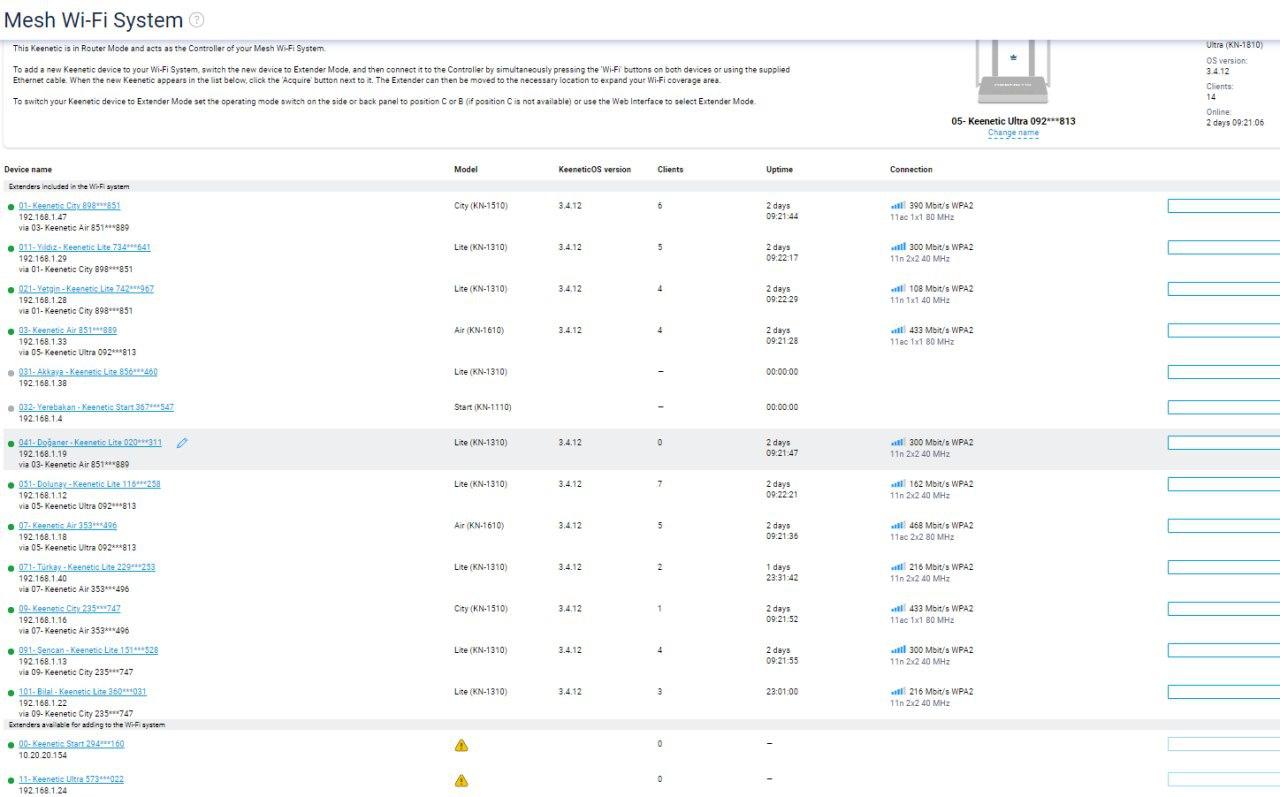Open 071- Türkay - Keenetic Lite 229***253 link
The height and width of the screenshot is (797, 1280).
click(87, 567)
